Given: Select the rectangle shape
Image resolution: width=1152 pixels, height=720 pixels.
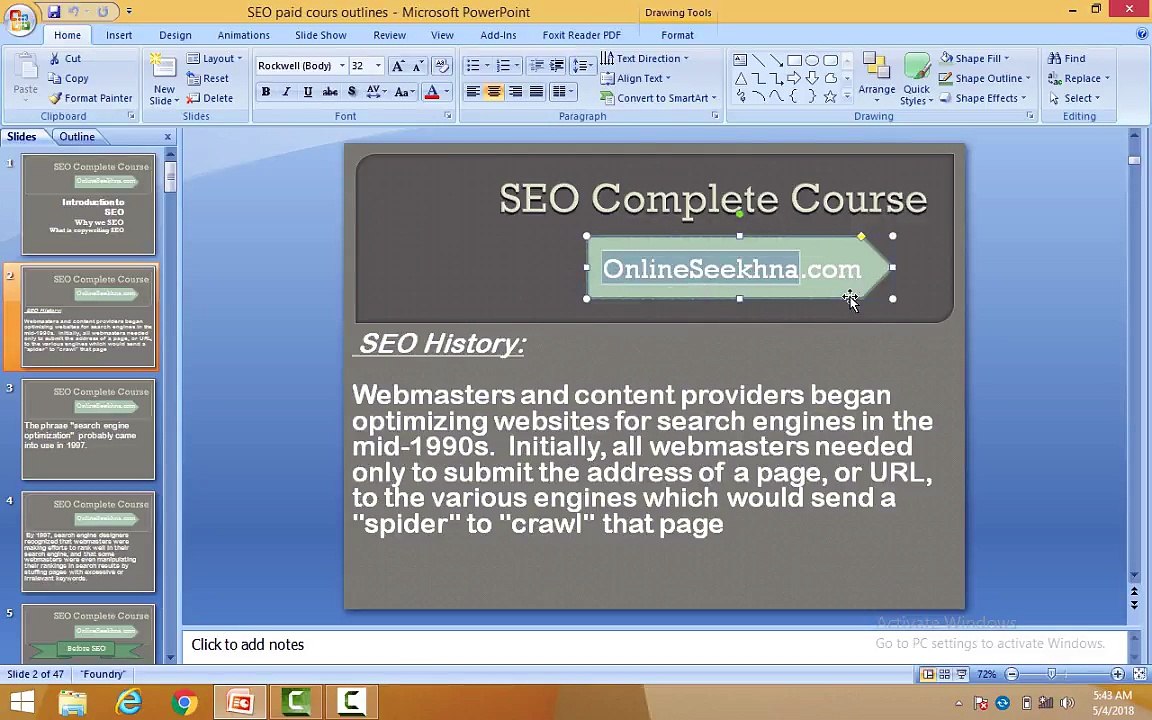Looking at the screenshot, I should tap(794, 60).
